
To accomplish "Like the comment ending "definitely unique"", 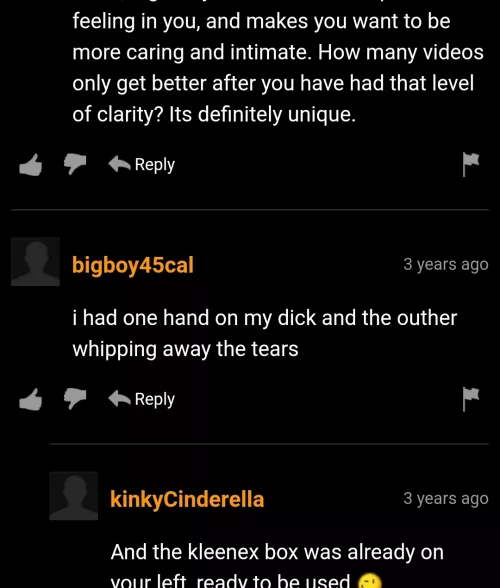I will pos(30,165).
